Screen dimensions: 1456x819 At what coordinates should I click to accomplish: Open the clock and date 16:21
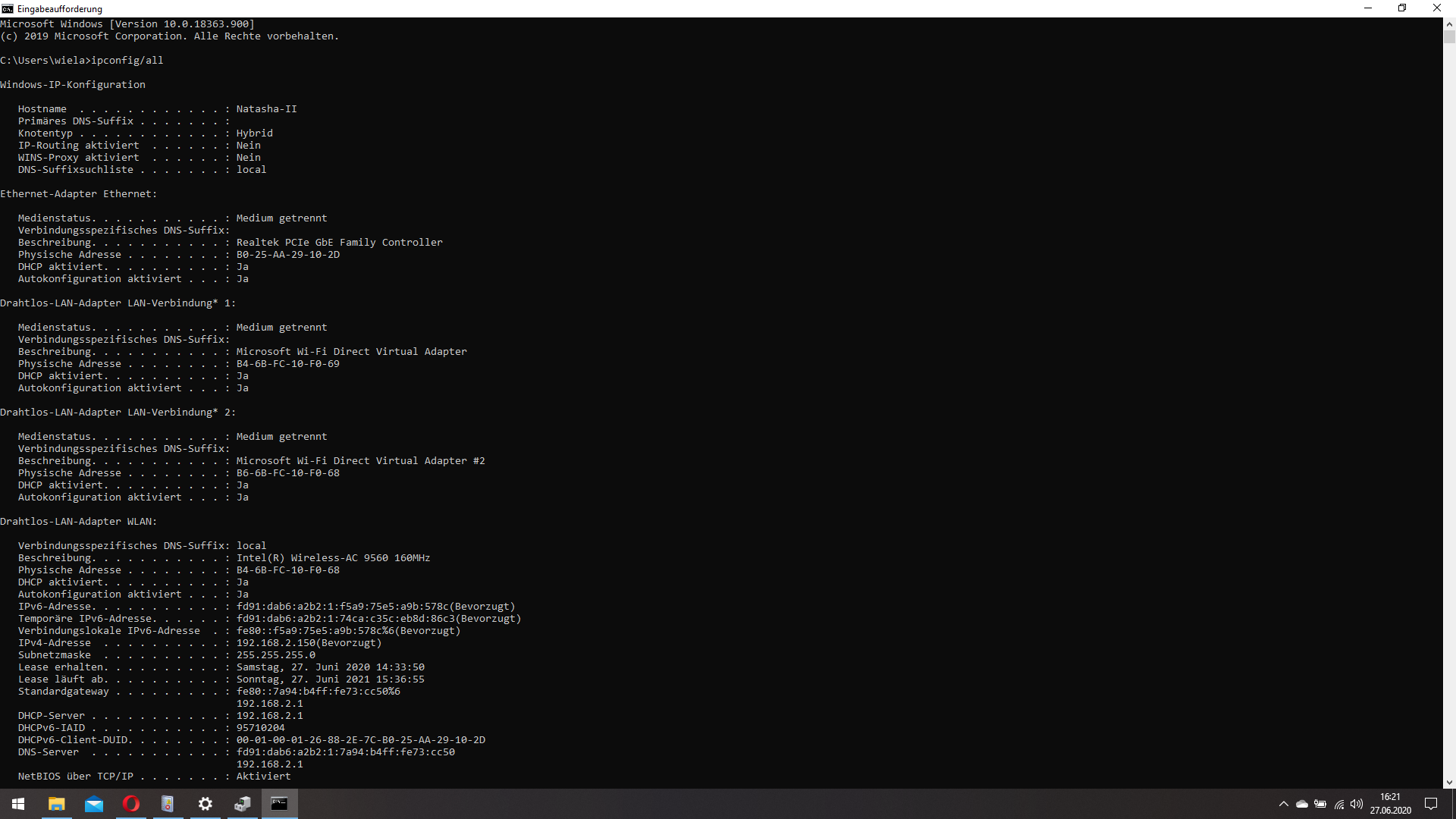point(1390,804)
